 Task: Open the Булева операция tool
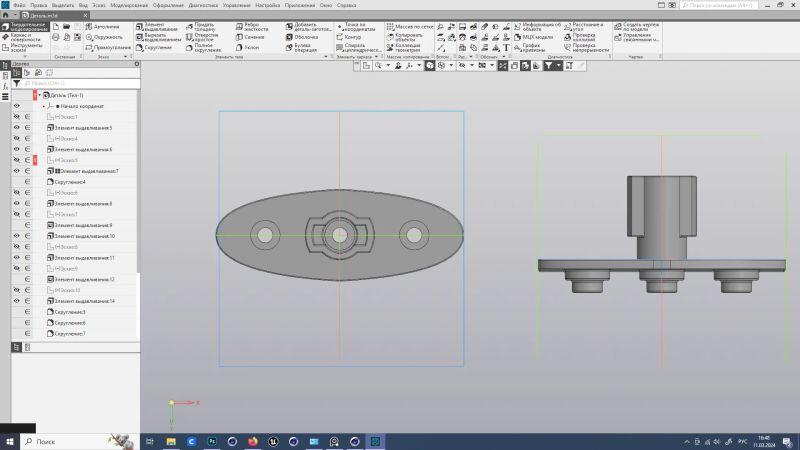click(x=306, y=47)
